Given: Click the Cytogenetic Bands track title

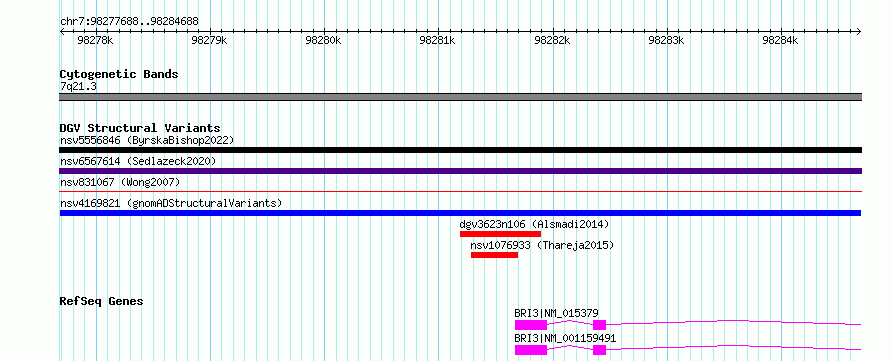Looking at the screenshot, I should 119,74.
